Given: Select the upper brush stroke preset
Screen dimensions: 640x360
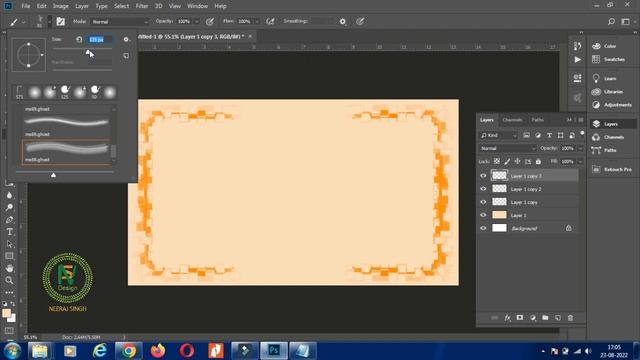Looking at the screenshot, I should [x=66, y=125].
